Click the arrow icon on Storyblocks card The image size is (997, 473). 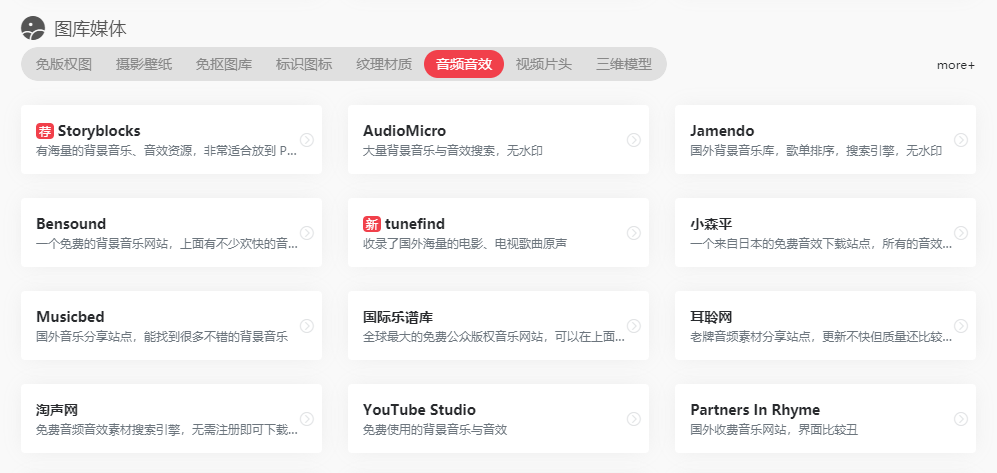point(307,140)
